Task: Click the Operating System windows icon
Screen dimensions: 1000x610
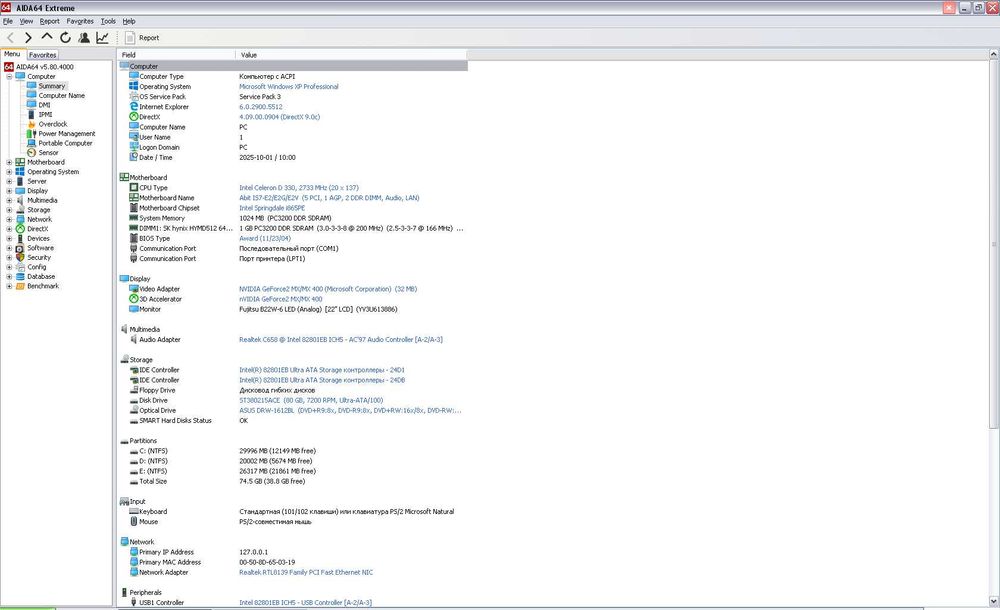Action: click(x=20, y=172)
